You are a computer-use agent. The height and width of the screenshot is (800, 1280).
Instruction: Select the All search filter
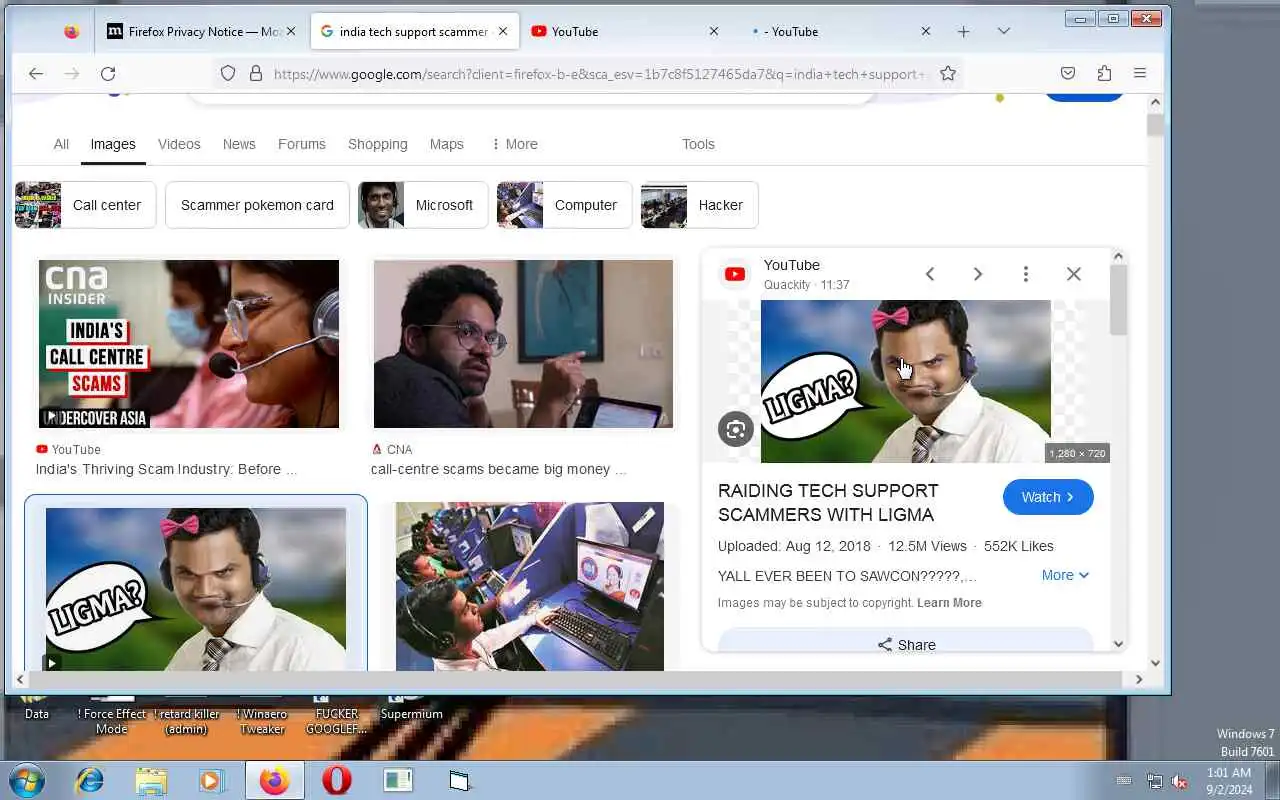tap(61, 144)
